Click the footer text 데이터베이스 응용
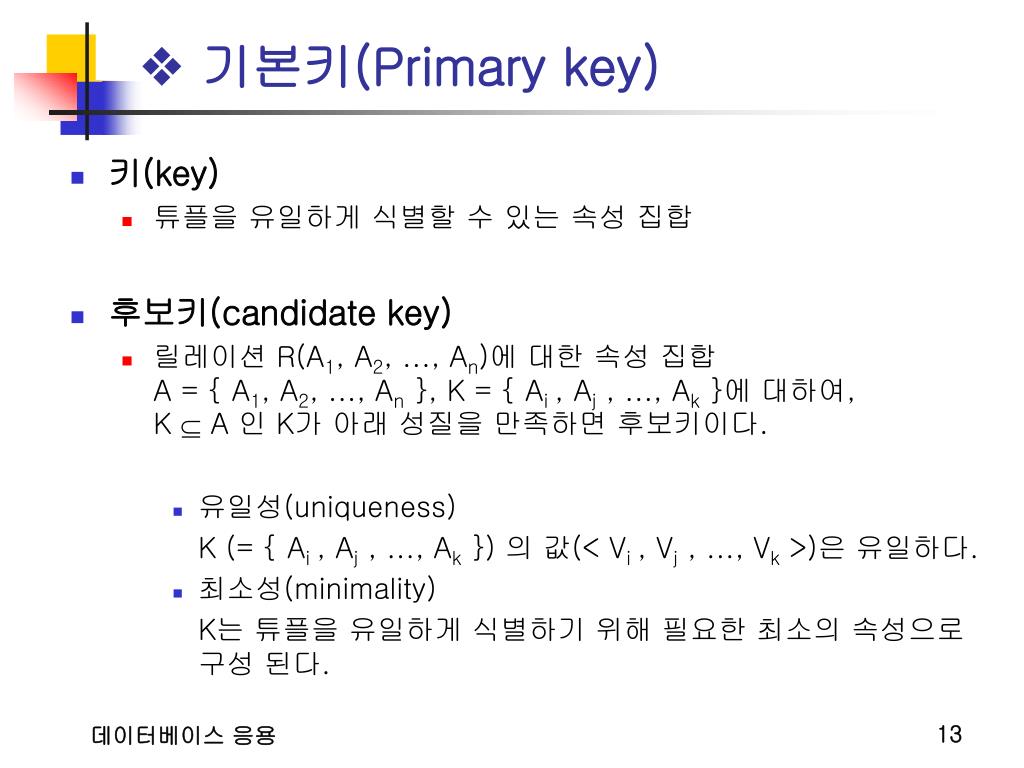Image resolution: width=1024 pixels, height=768 pixels. point(184,735)
